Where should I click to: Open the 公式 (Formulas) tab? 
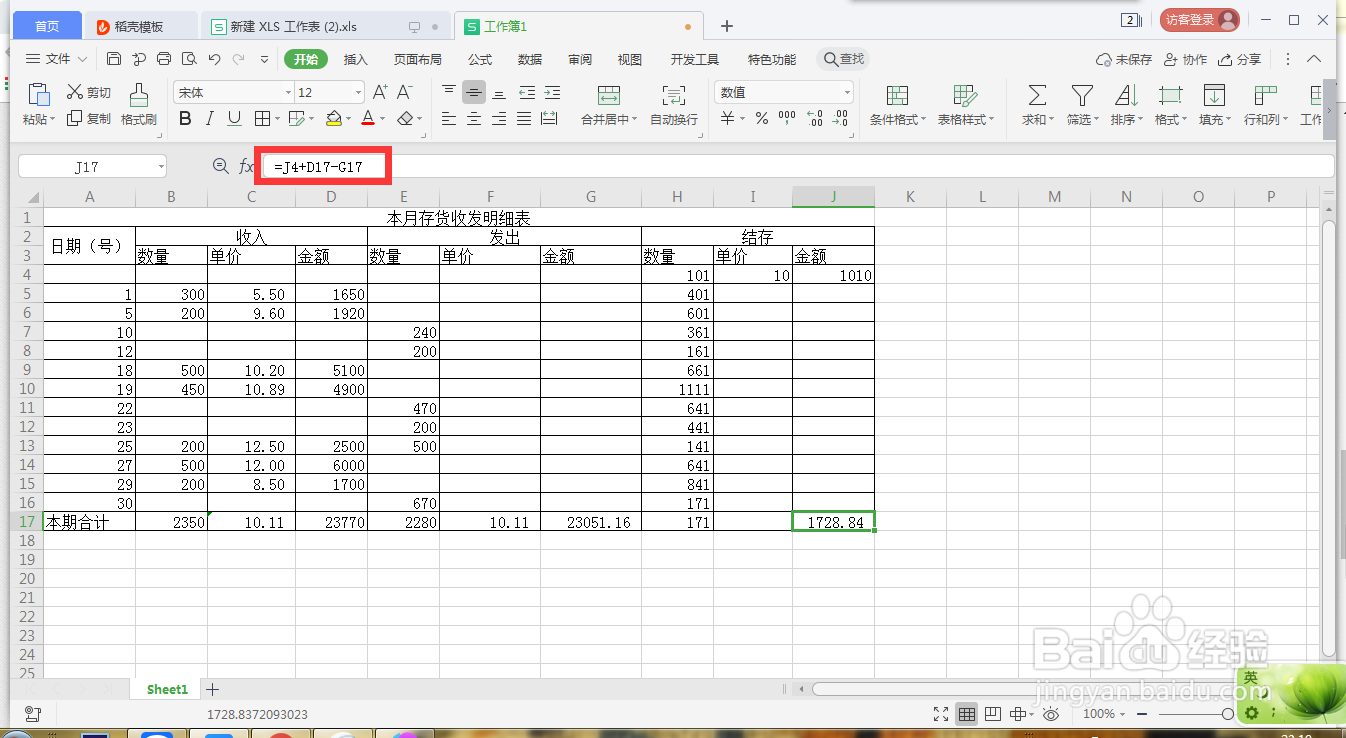(480, 59)
